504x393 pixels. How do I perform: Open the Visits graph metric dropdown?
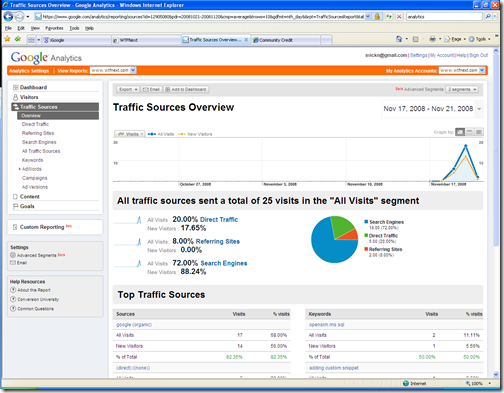pos(130,134)
